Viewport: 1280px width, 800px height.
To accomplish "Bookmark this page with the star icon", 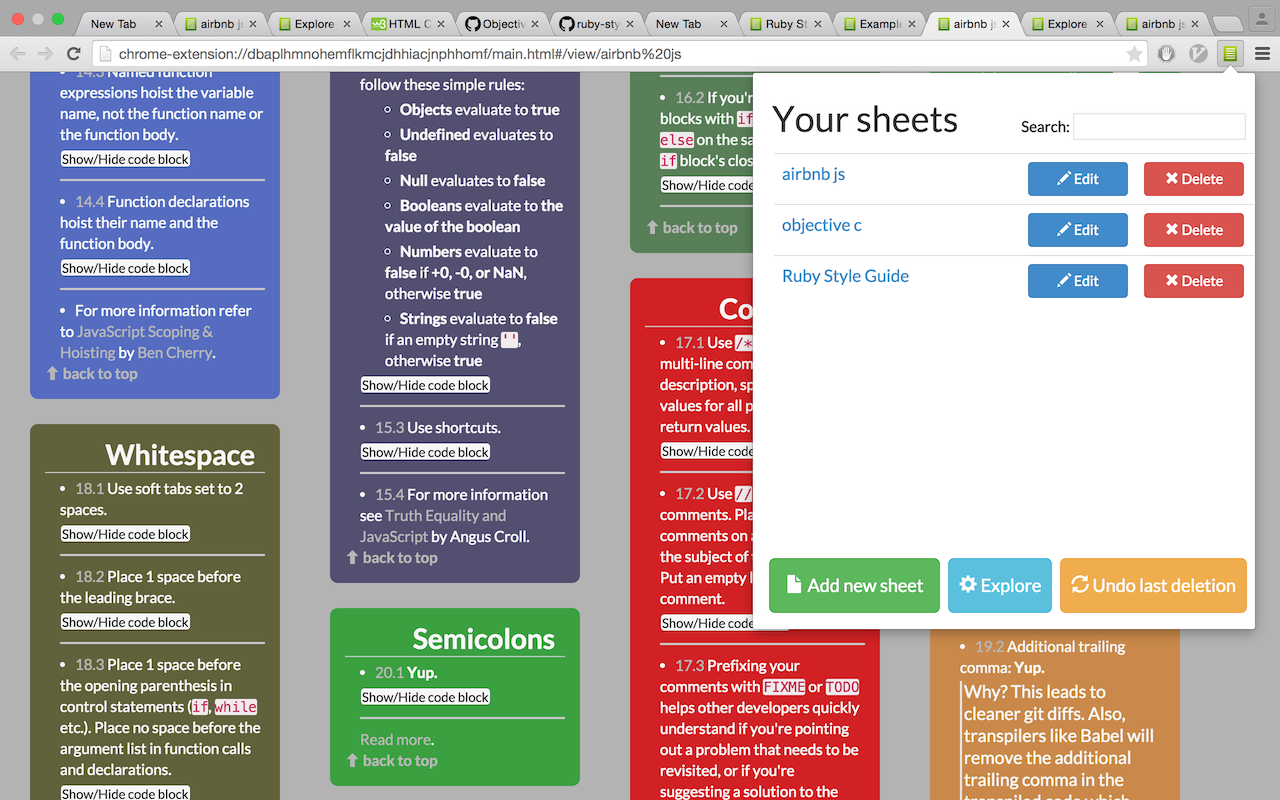I will tap(1134, 54).
